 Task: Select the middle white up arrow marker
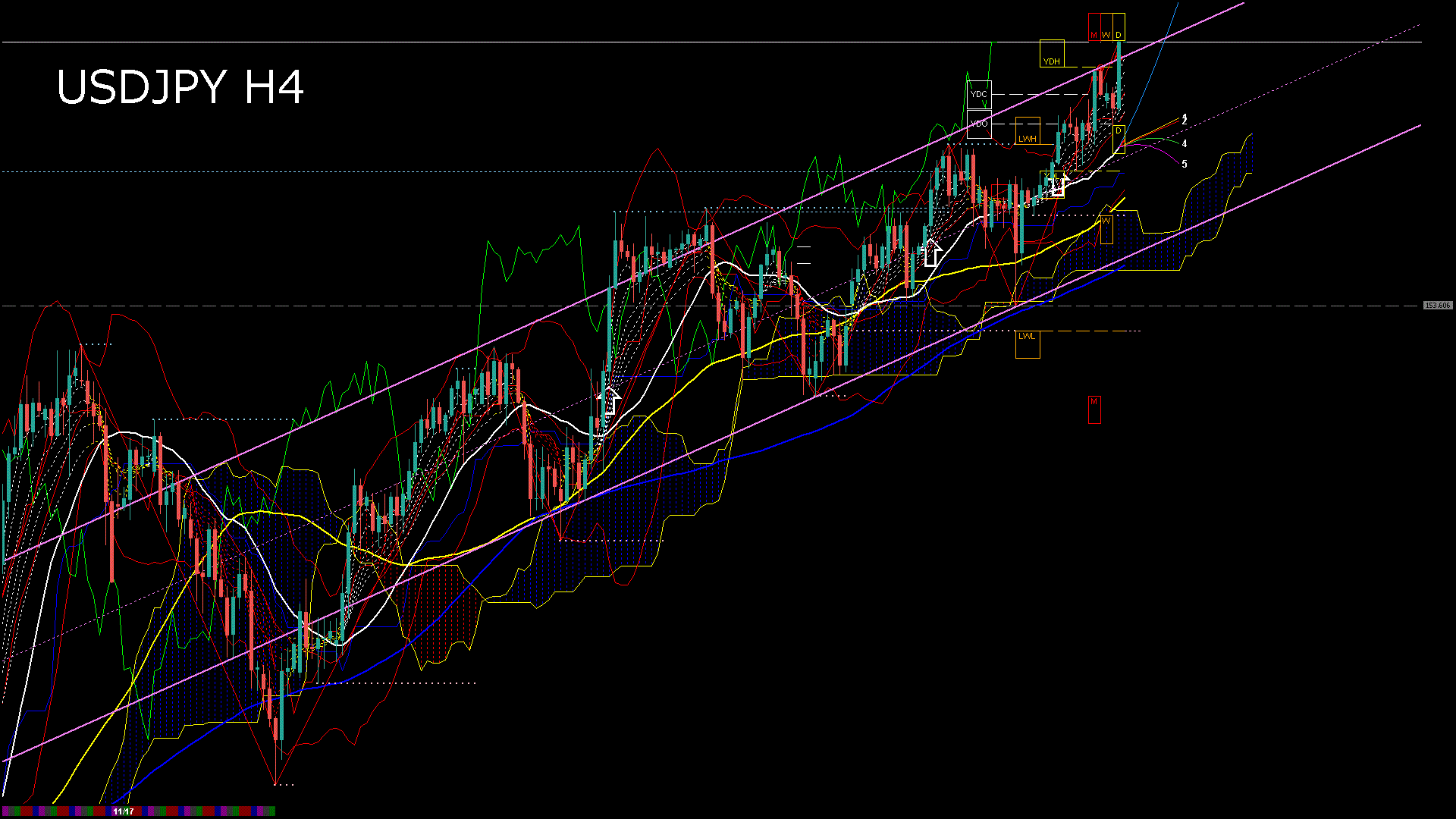point(932,253)
